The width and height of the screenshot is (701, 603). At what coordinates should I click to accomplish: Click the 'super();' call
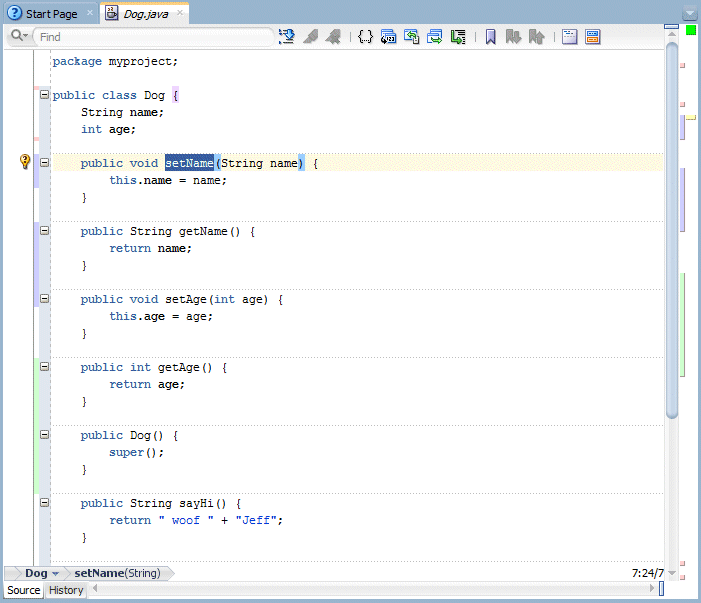coord(136,452)
